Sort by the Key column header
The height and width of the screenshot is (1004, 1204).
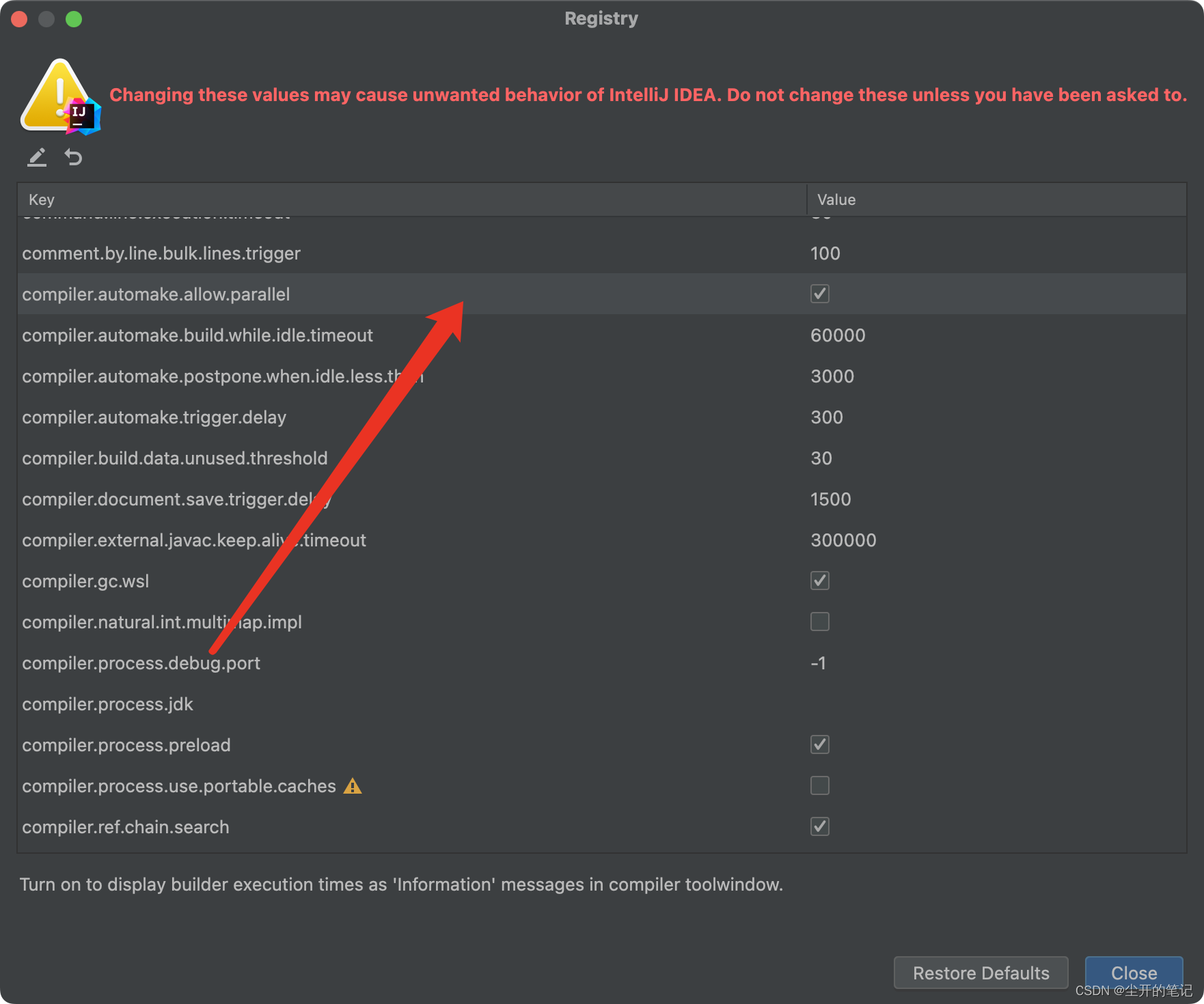pos(412,199)
